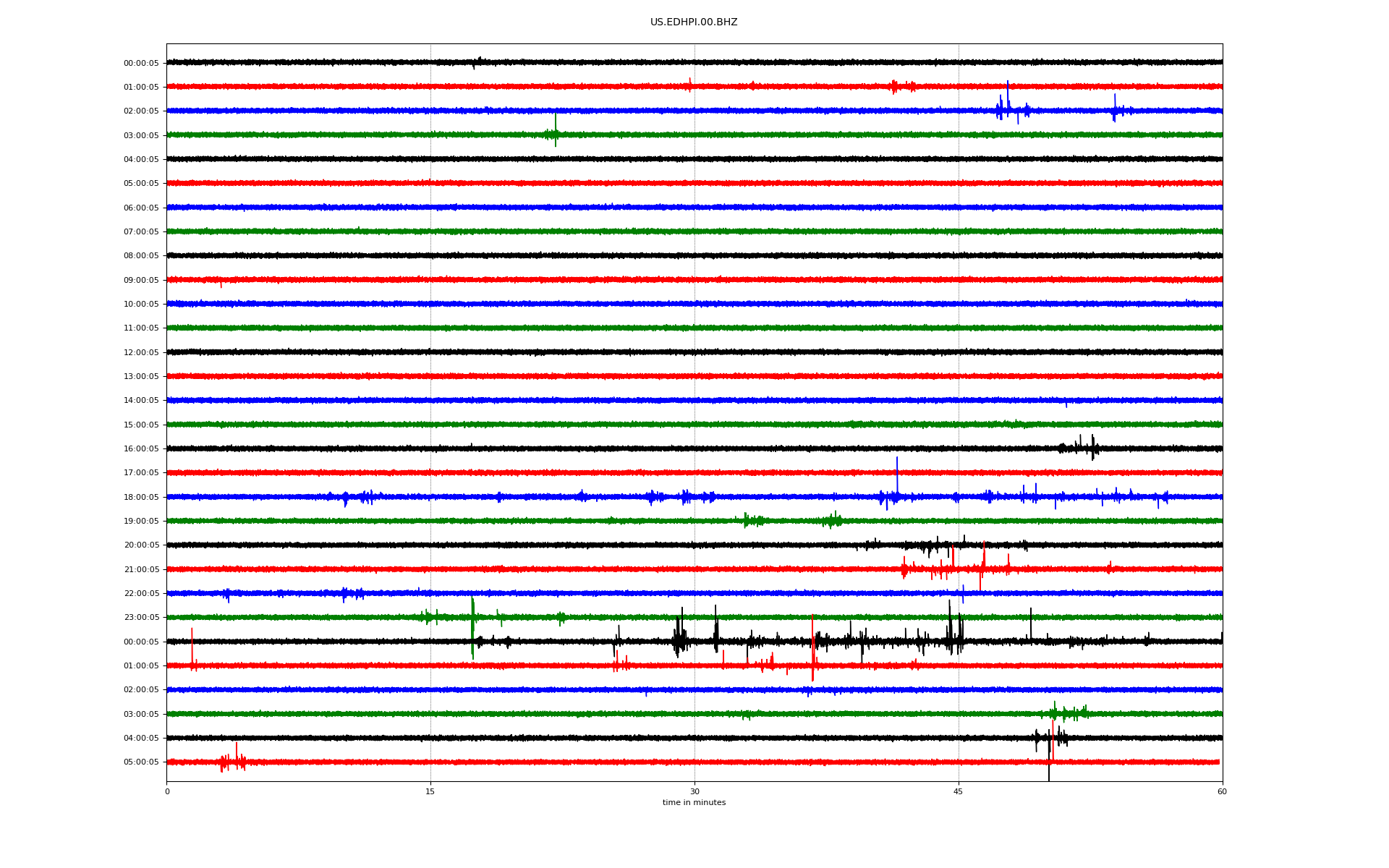Click the 30 minute tick label

[x=694, y=791]
